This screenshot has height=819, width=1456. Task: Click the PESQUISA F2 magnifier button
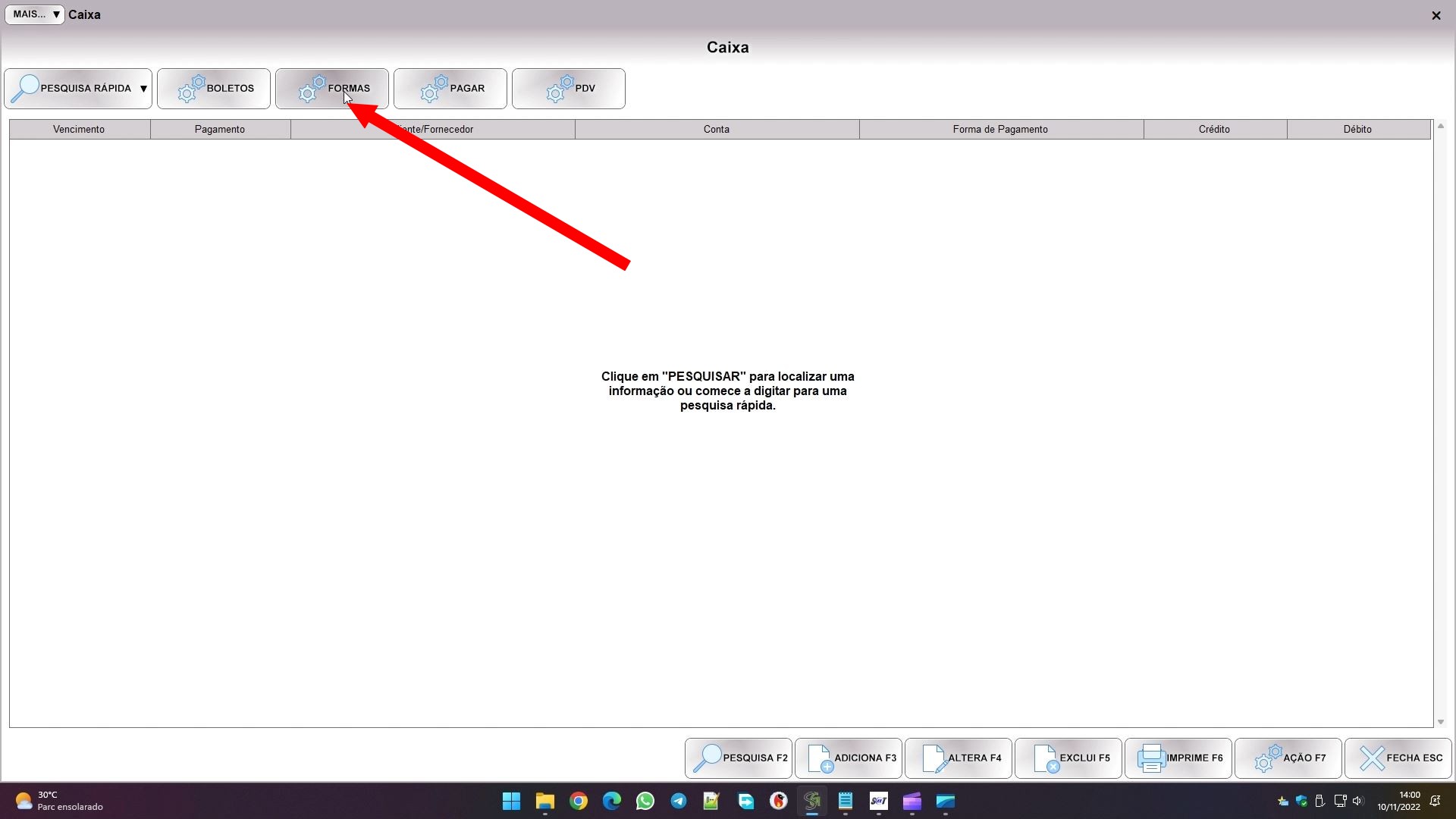[x=739, y=758]
